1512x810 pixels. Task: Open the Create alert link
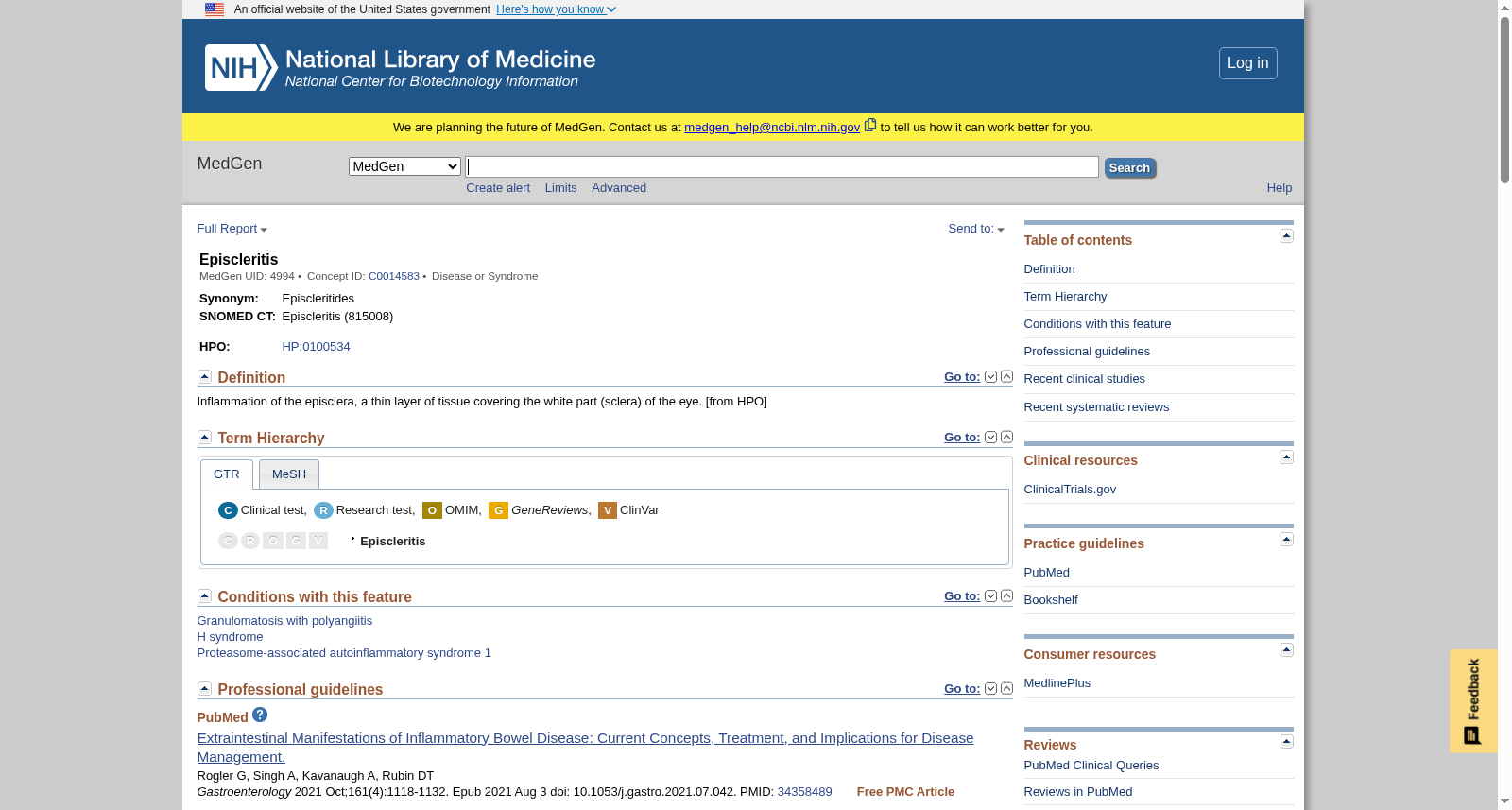498,188
